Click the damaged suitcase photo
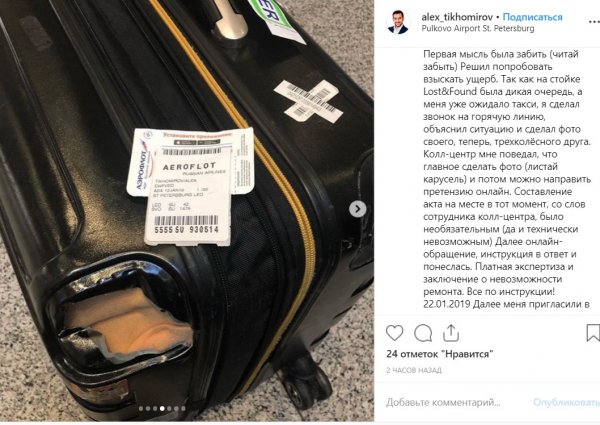Image resolution: width=600 pixels, height=425 pixels. (187, 210)
